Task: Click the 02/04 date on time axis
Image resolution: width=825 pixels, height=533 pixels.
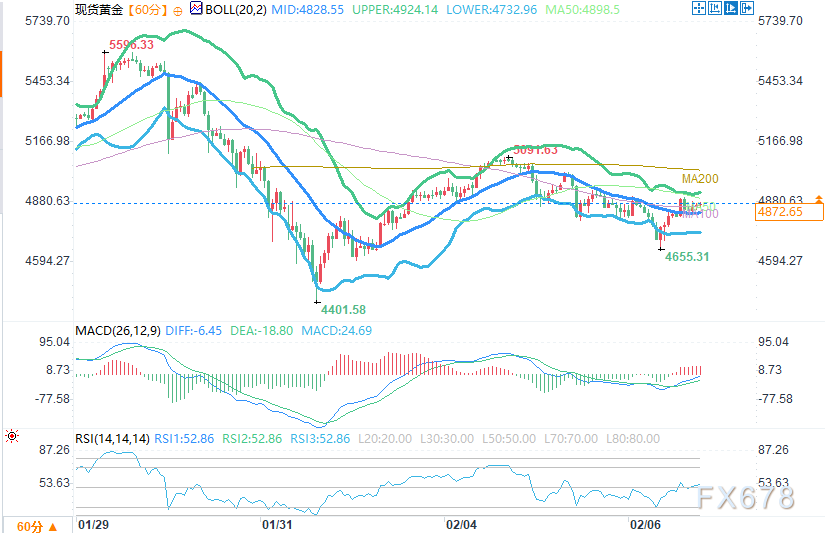Action: coord(459,523)
